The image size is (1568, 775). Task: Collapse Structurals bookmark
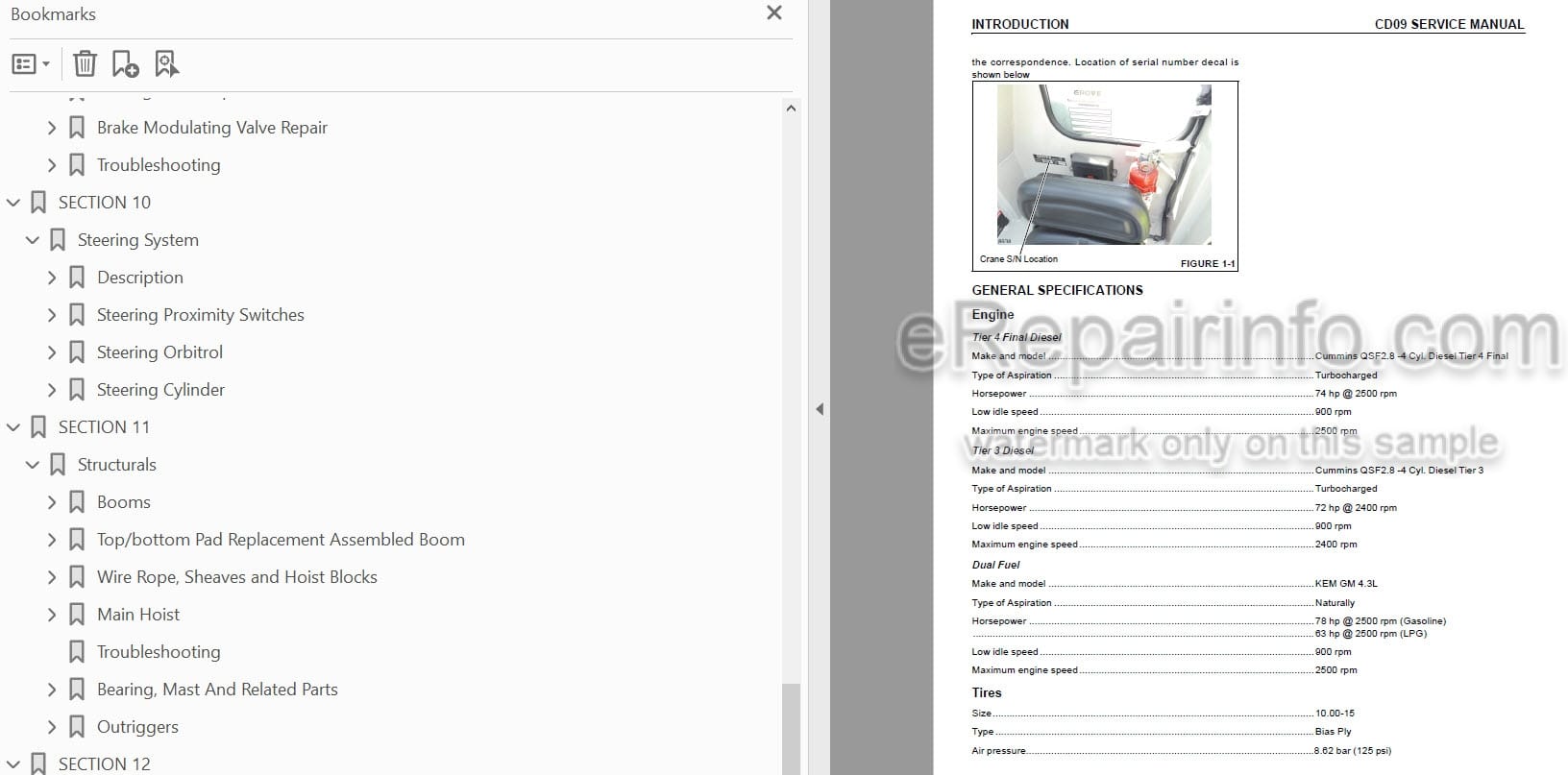coord(33,465)
